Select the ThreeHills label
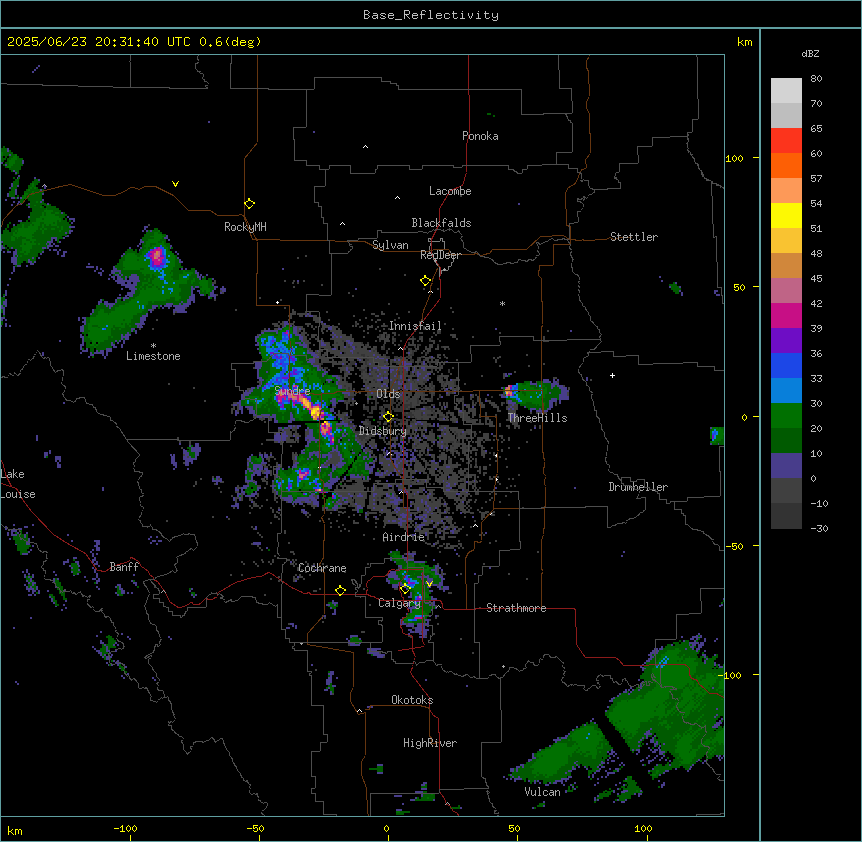The image size is (862, 842). (537, 418)
